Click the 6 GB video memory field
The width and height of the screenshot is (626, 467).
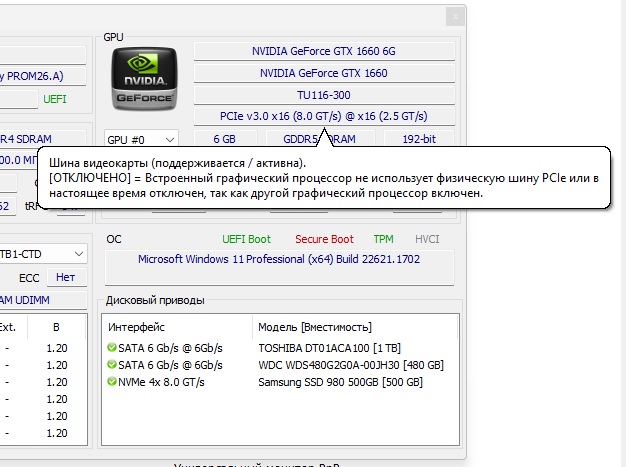click(224, 139)
